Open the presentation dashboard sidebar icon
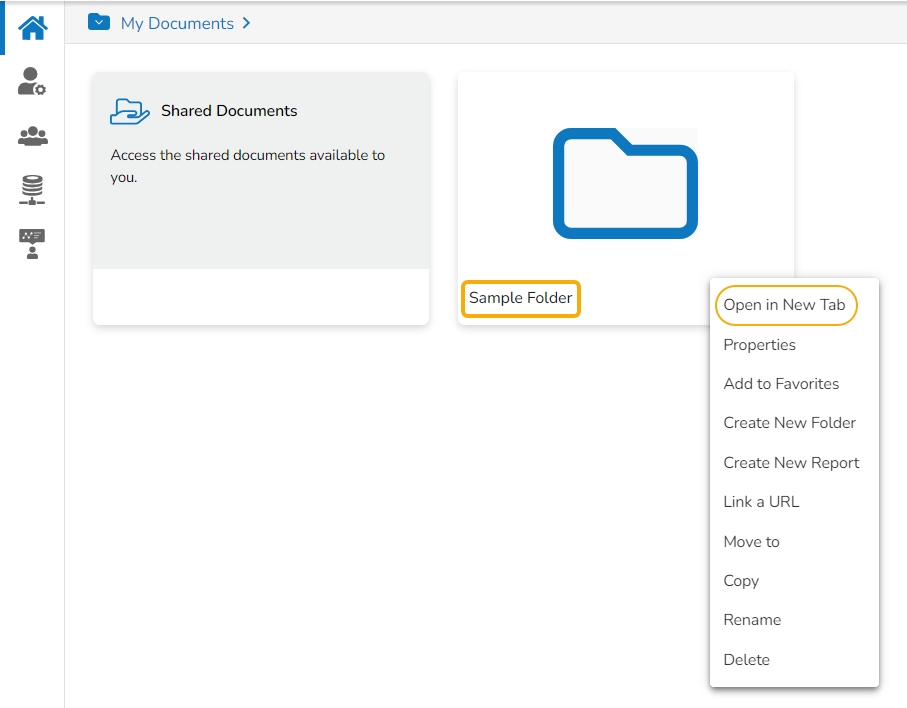Viewport: 907px width, 708px height. pyautogui.click(x=32, y=244)
